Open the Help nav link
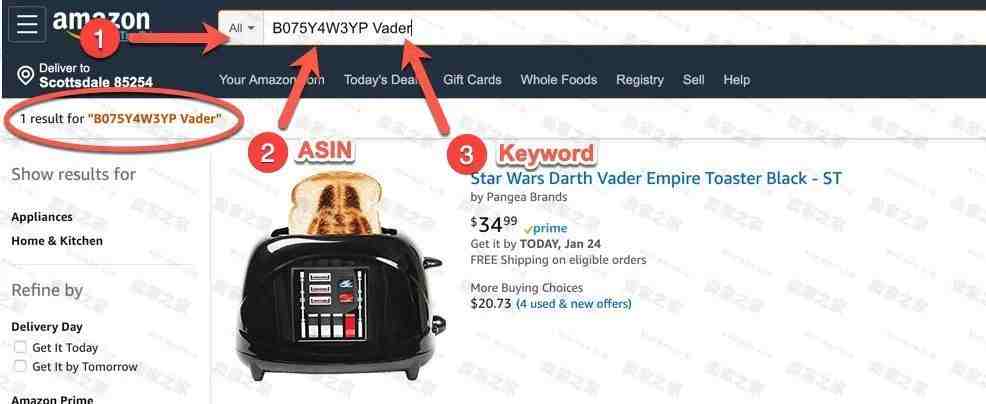This screenshot has height=404, width=986. click(x=736, y=80)
